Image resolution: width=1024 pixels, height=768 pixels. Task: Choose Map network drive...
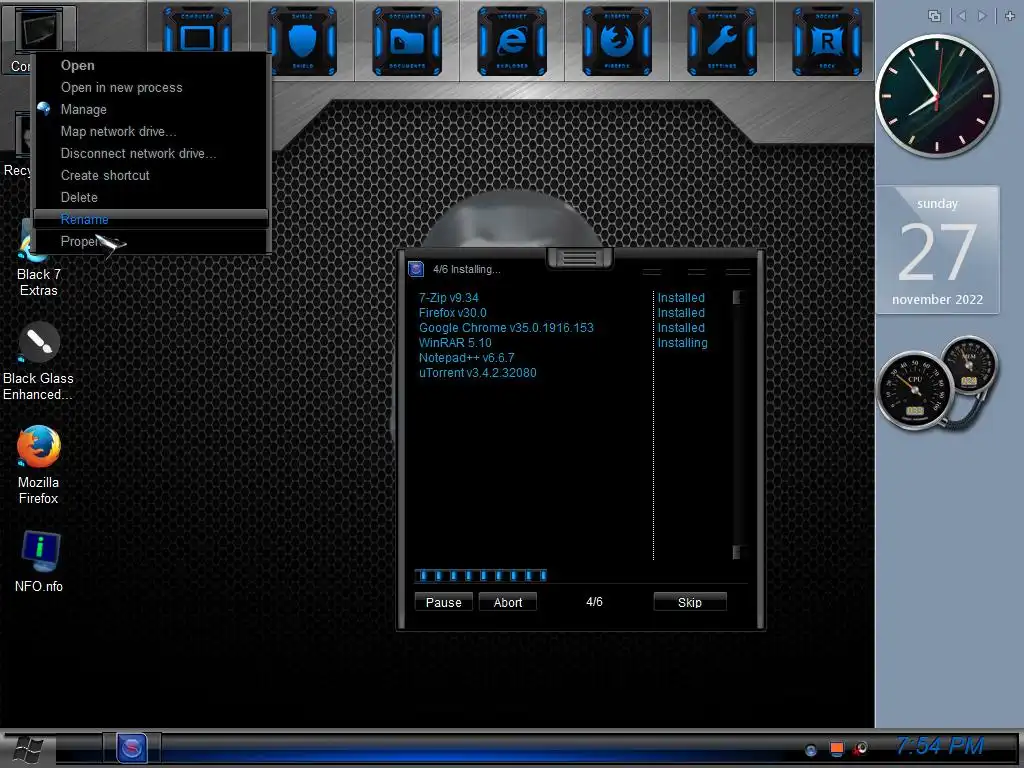(151, 131)
